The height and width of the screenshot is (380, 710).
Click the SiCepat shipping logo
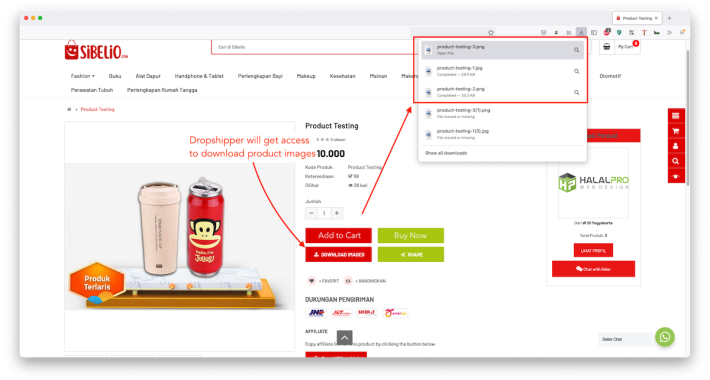coord(367,313)
